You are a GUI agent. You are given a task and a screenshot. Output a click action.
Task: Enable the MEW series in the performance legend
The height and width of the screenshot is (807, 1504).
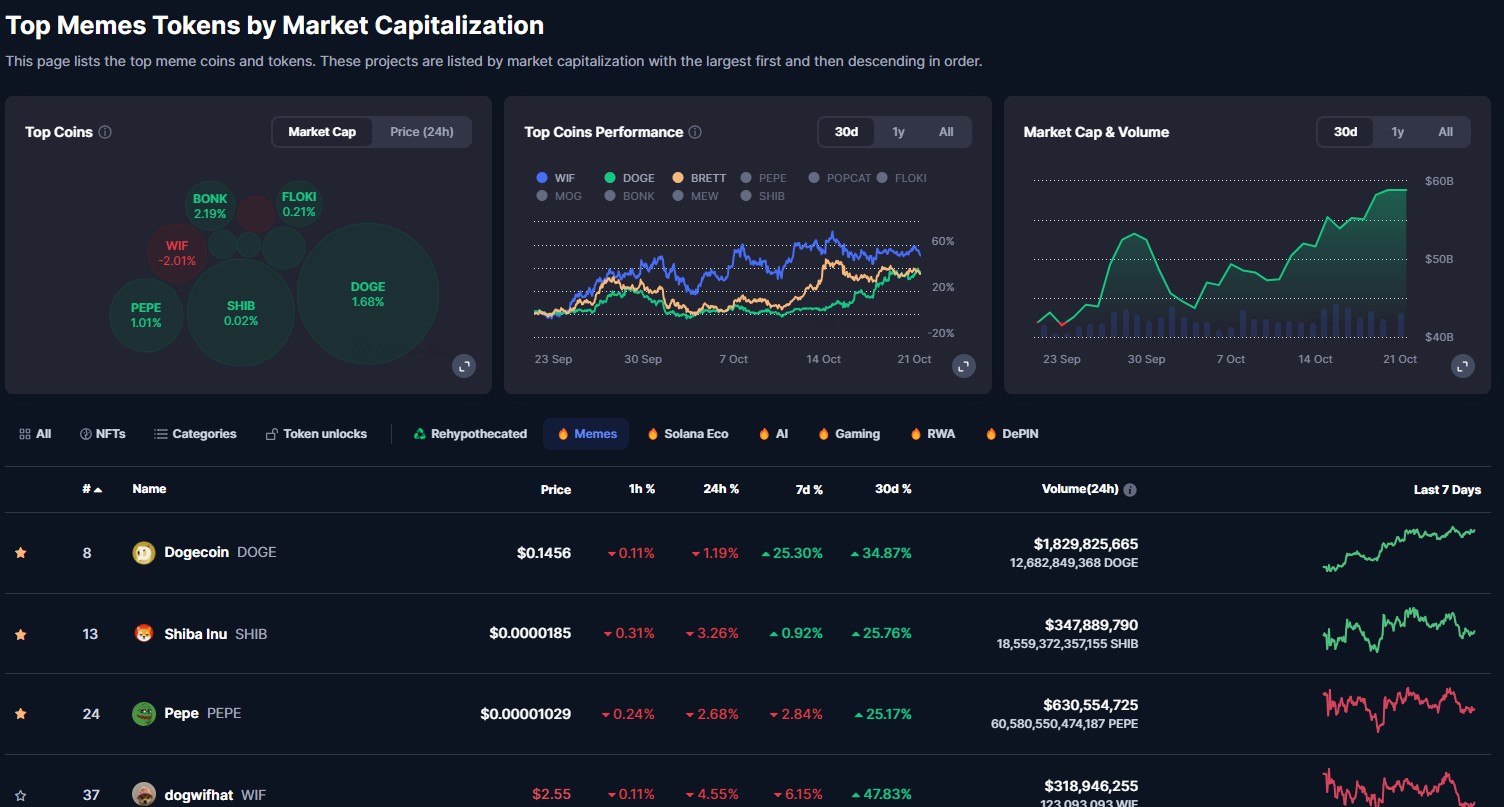tap(695, 196)
